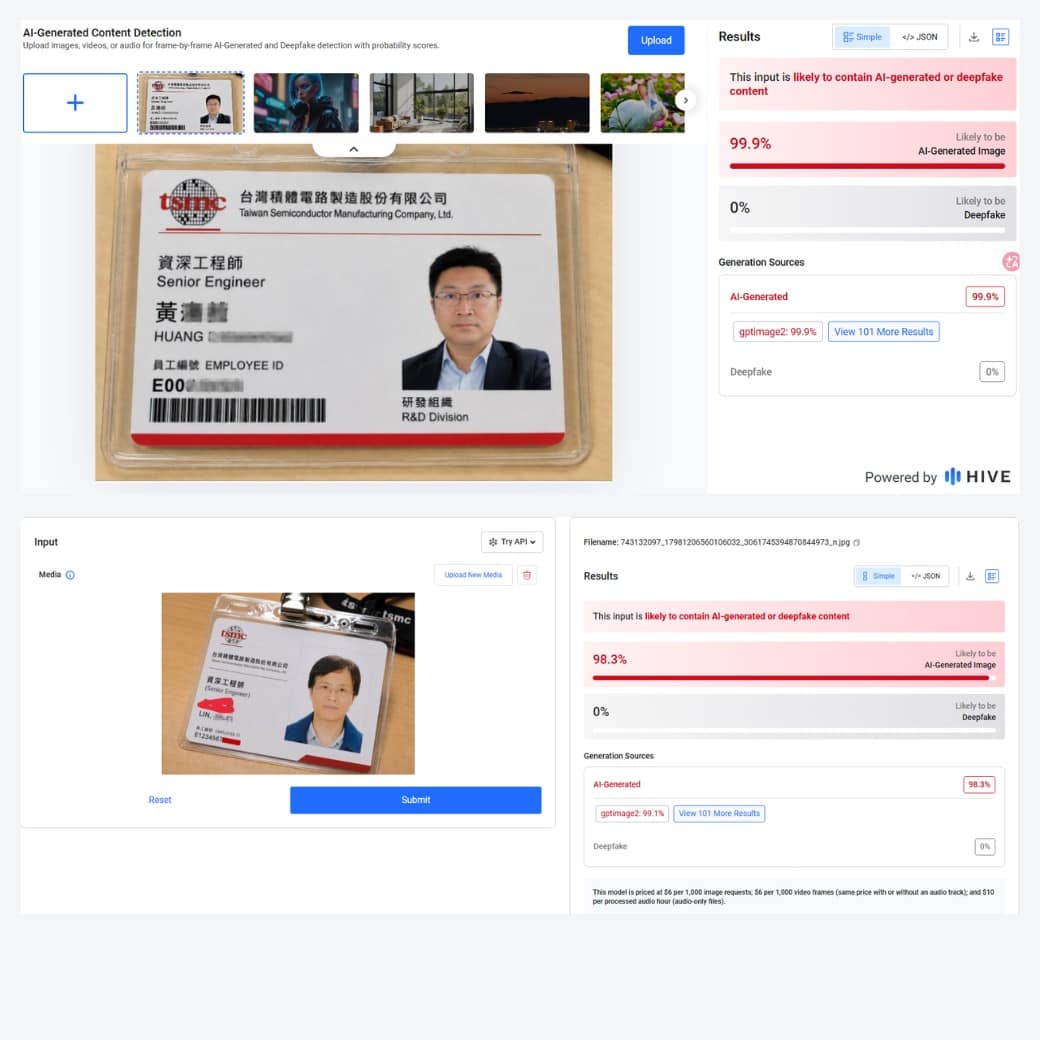Click the Reset link
The image size is (1040, 1040).
pyautogui.click(x=160, y=800)
